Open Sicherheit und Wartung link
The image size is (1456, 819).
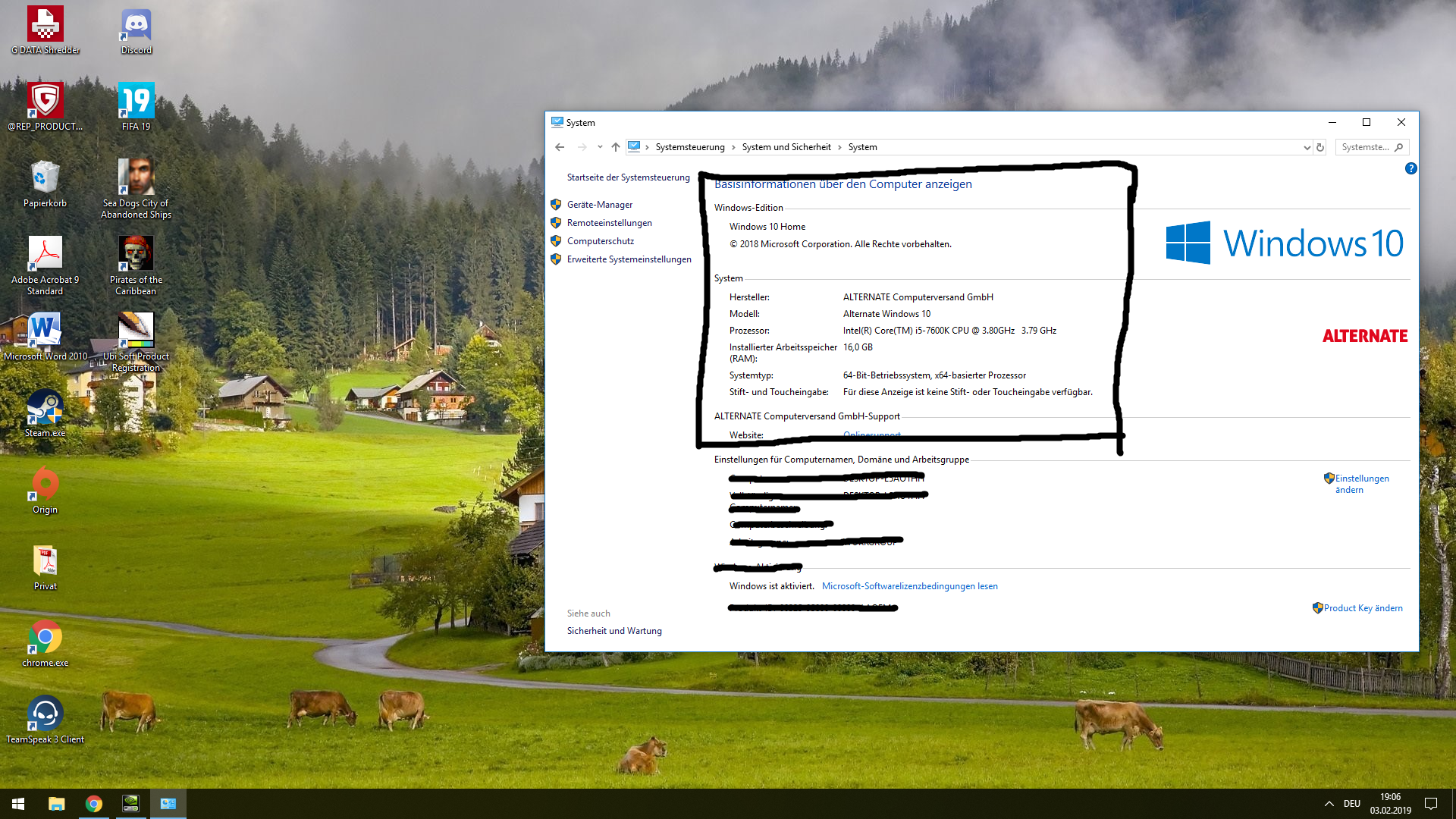click(614, 631)
